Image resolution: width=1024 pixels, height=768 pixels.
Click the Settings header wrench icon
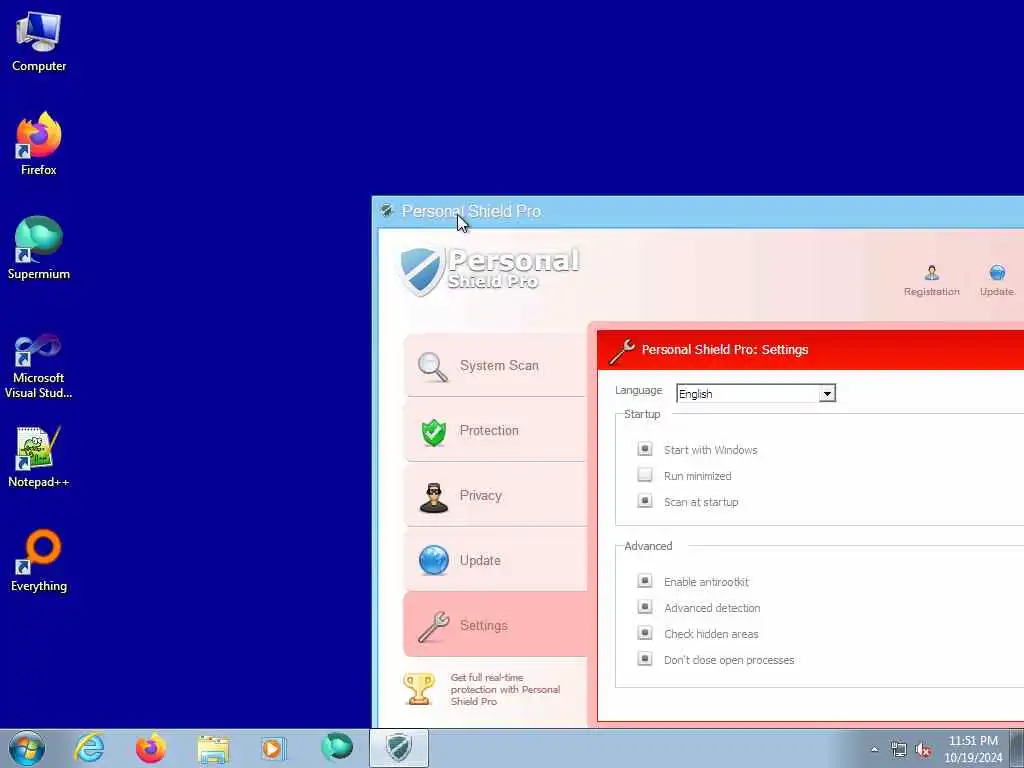point(621,351)
